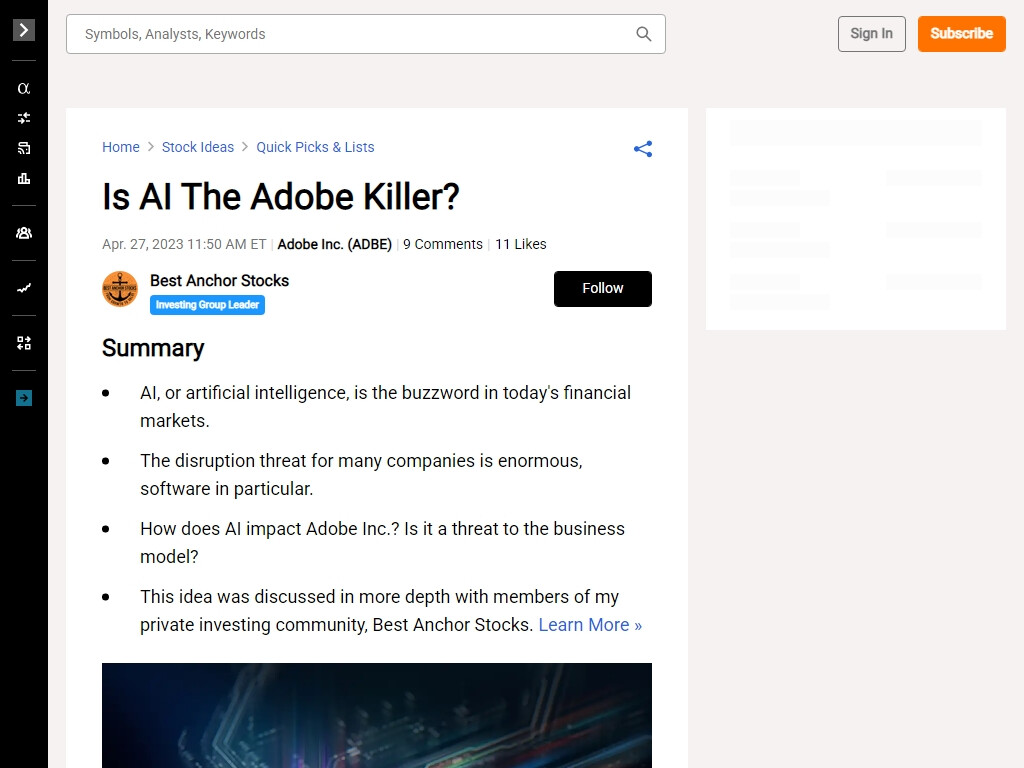Click the orange Subscribe button
The width and height of the screenshot is (1024, 768).
(961, 34)
